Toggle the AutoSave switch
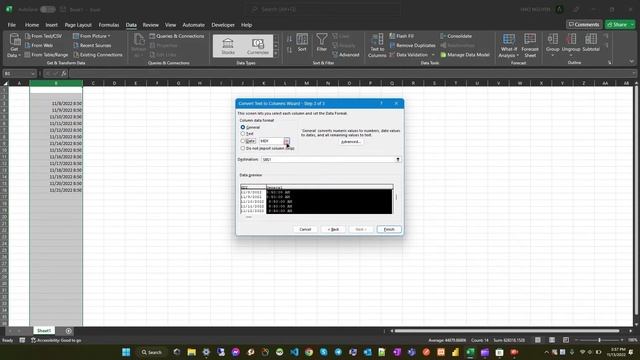This screenshot has height=360, width=640. pos(48,9)
